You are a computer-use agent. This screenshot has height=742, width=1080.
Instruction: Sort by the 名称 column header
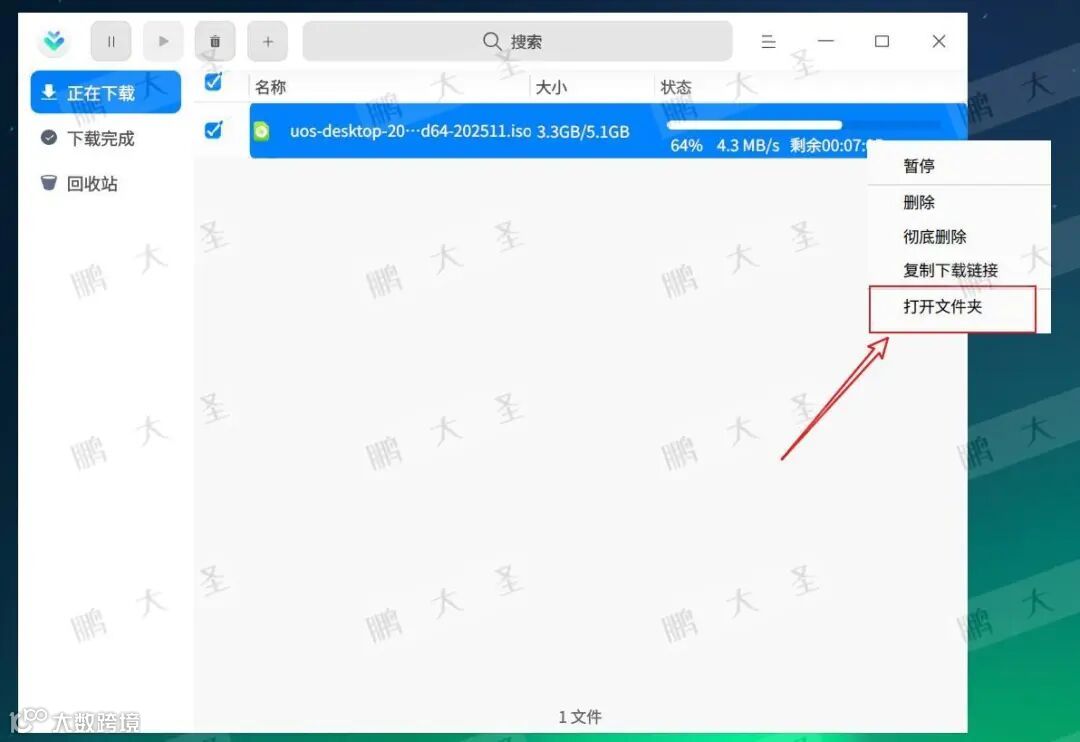tap(271, 87)
